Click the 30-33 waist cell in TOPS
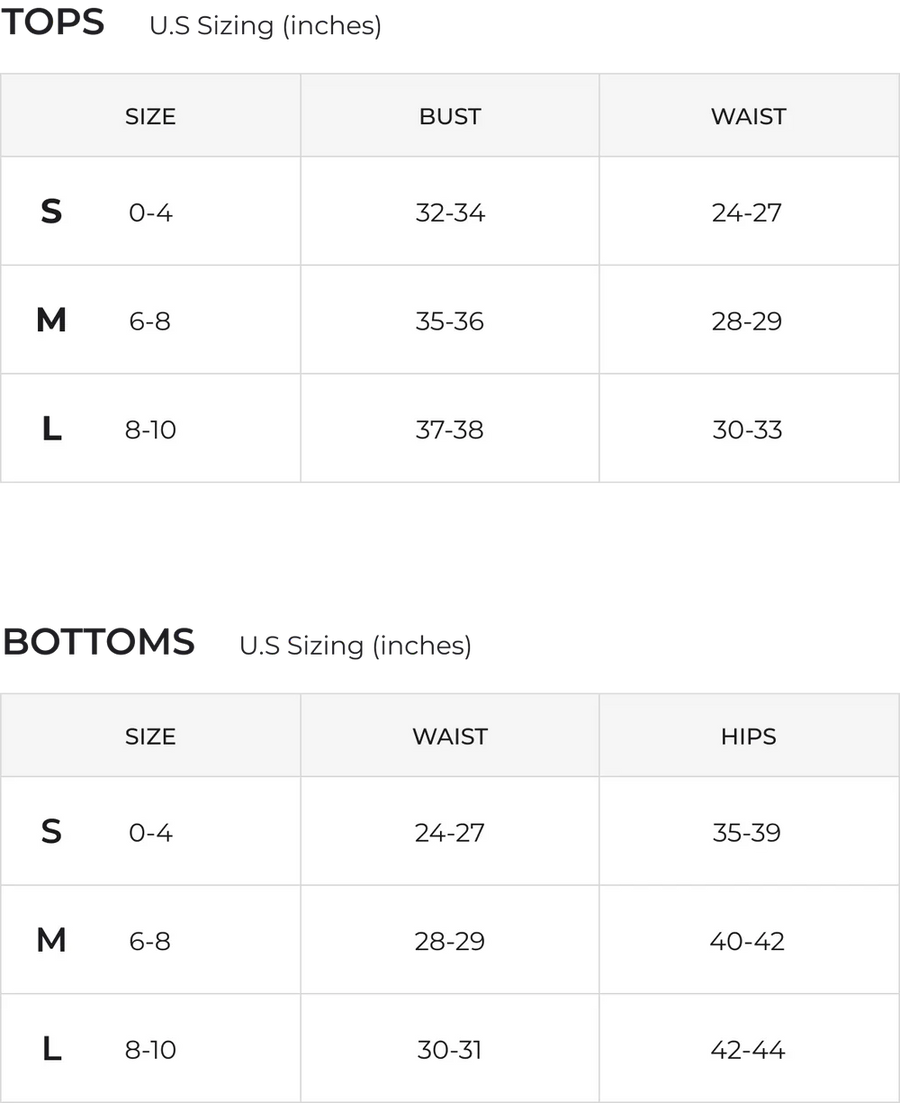The width and height of the screenshot is (900, 1103). coord(748,430)
